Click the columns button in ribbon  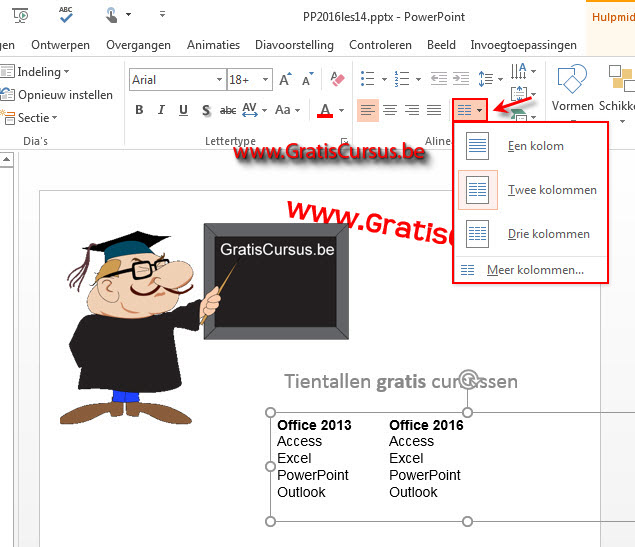tap(470, 110)
